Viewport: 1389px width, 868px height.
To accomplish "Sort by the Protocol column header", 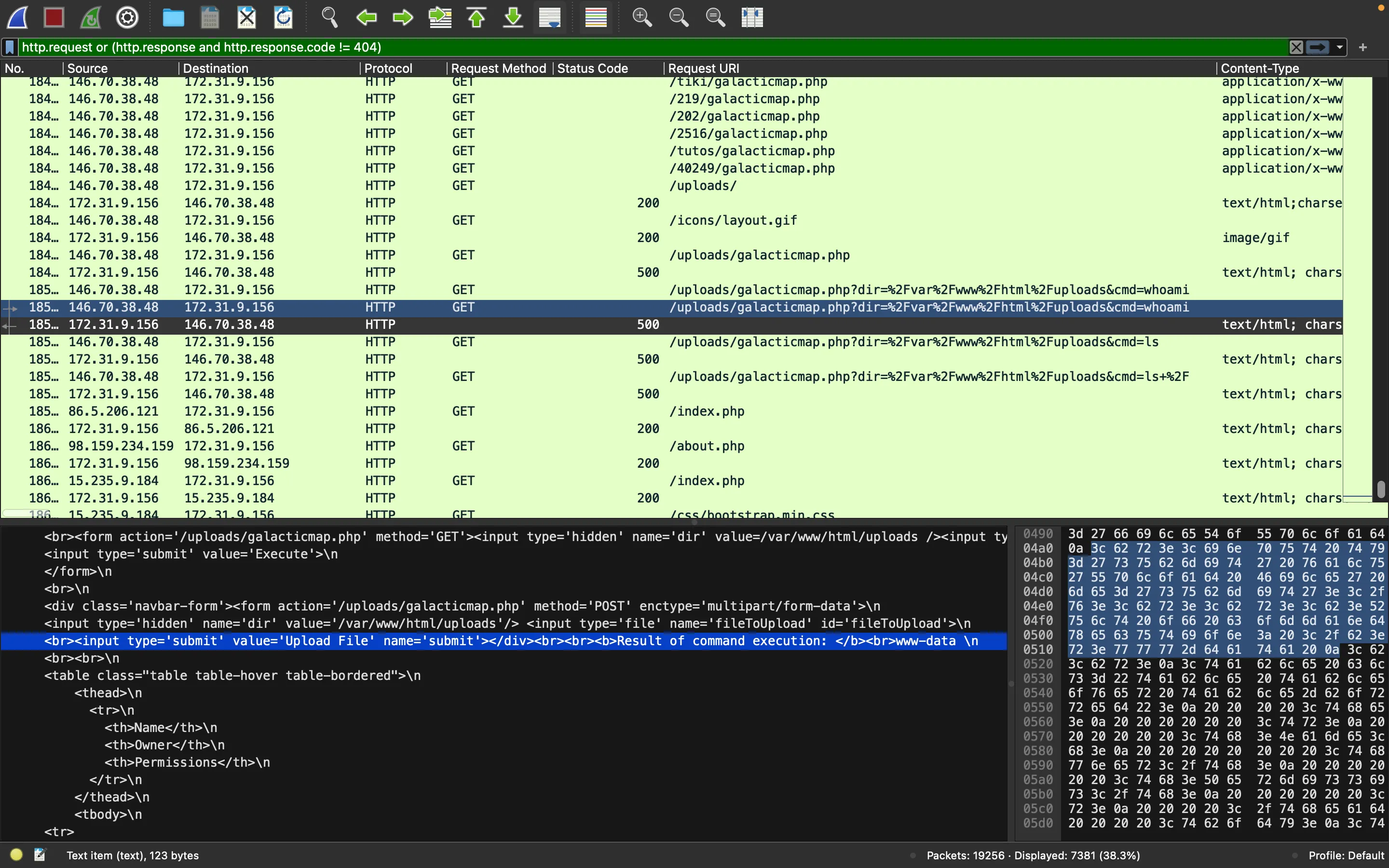I will point(403,68).
